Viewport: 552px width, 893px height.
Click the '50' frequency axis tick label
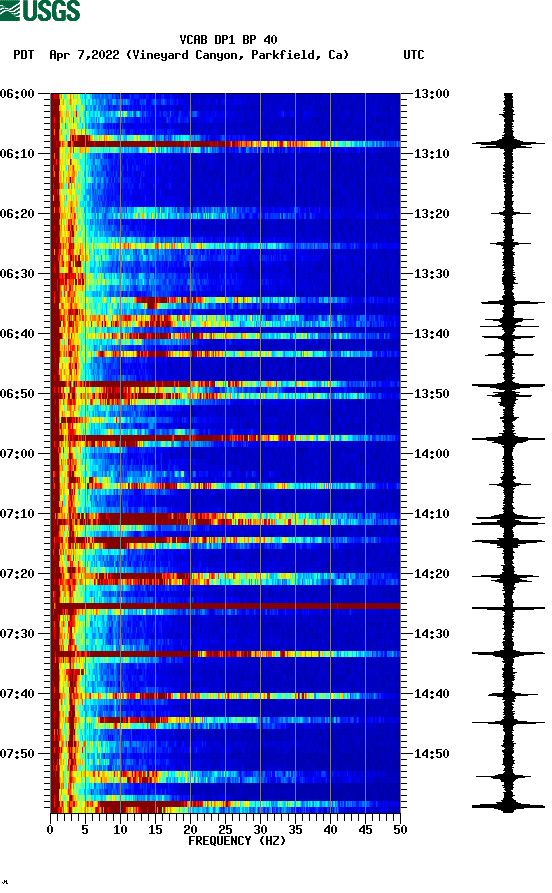(400, 830)
